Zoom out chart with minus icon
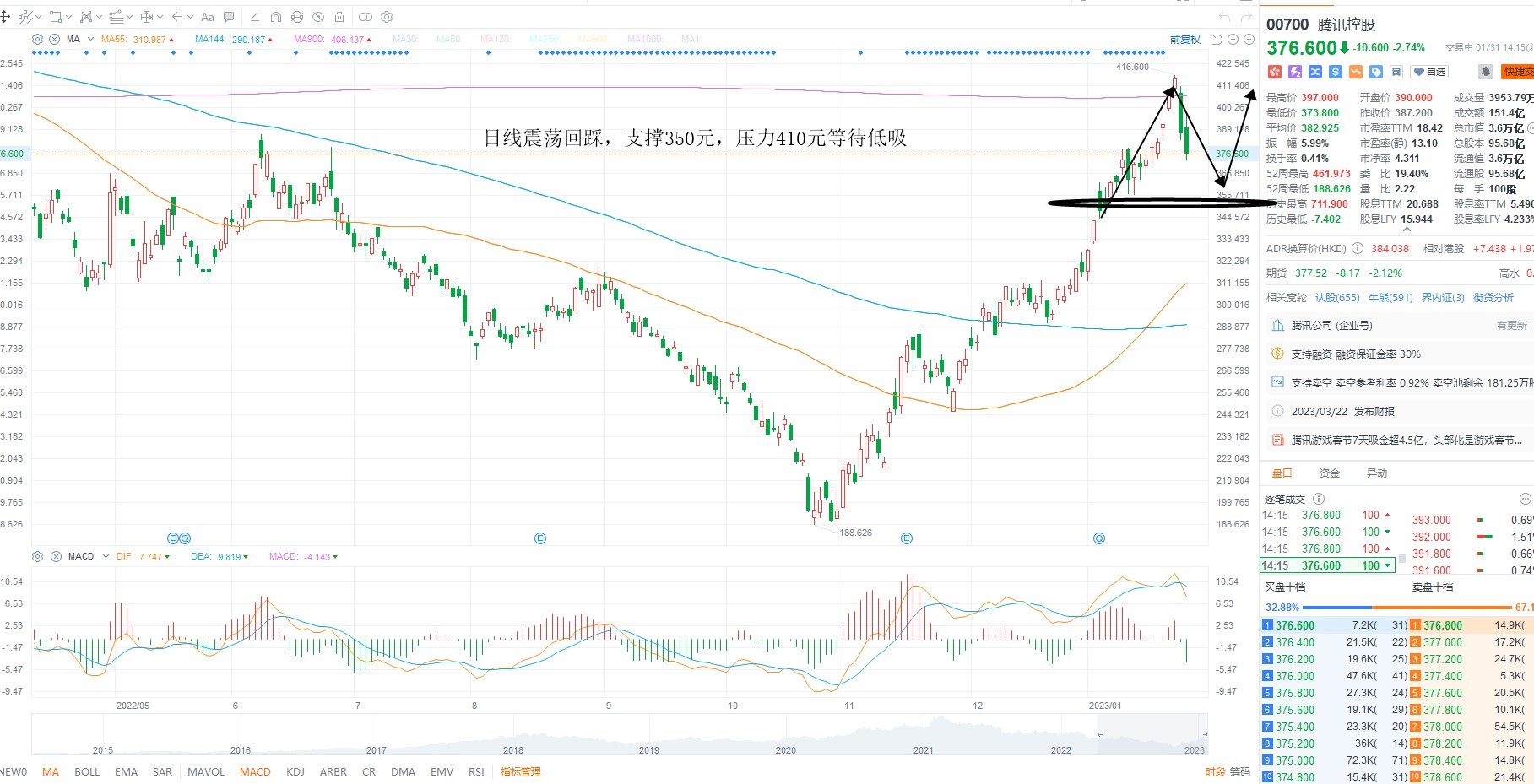Screen dimensions: 1534x784 pos(1233,39)
